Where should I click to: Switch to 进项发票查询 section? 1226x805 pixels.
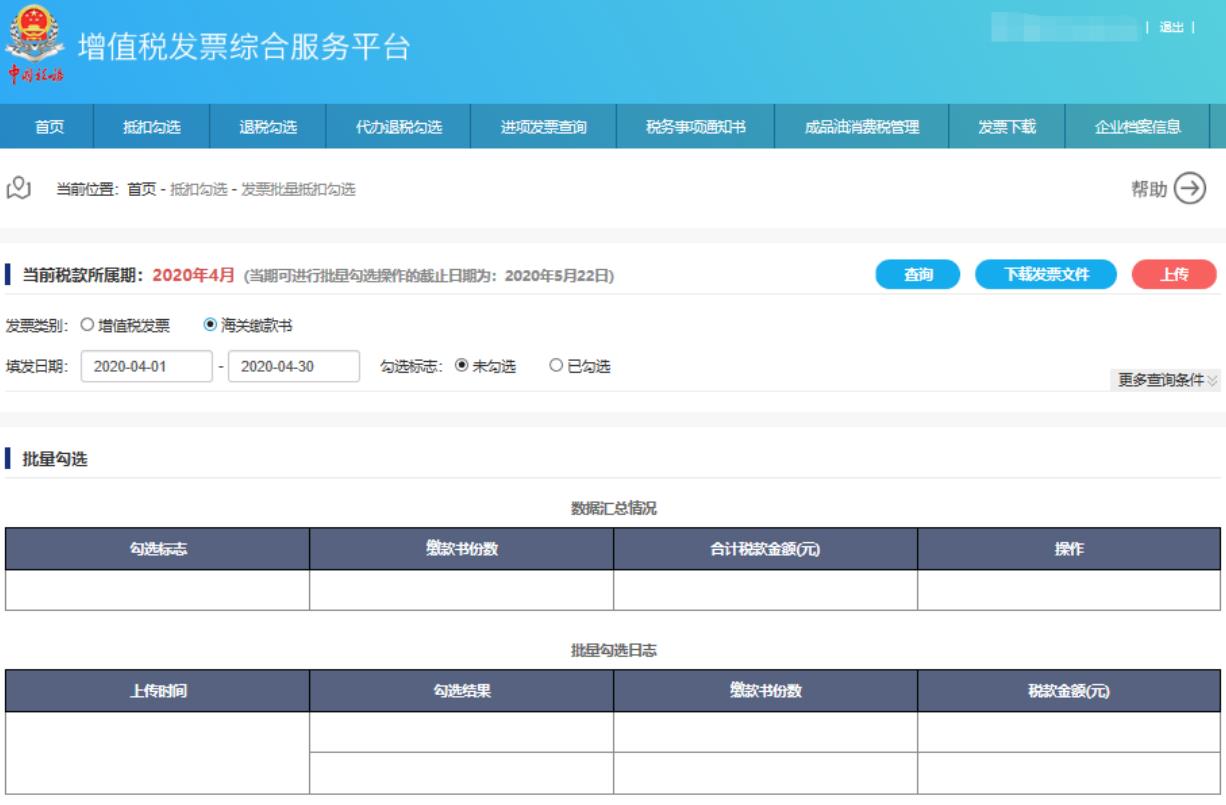click(x=544, y=126)
